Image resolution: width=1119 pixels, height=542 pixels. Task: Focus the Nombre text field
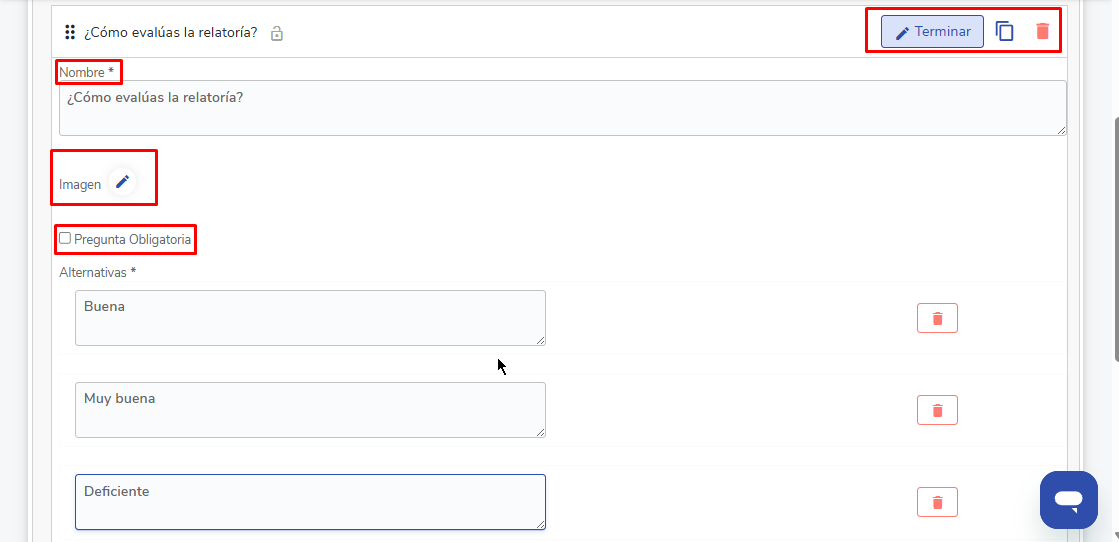coord(562,107)
